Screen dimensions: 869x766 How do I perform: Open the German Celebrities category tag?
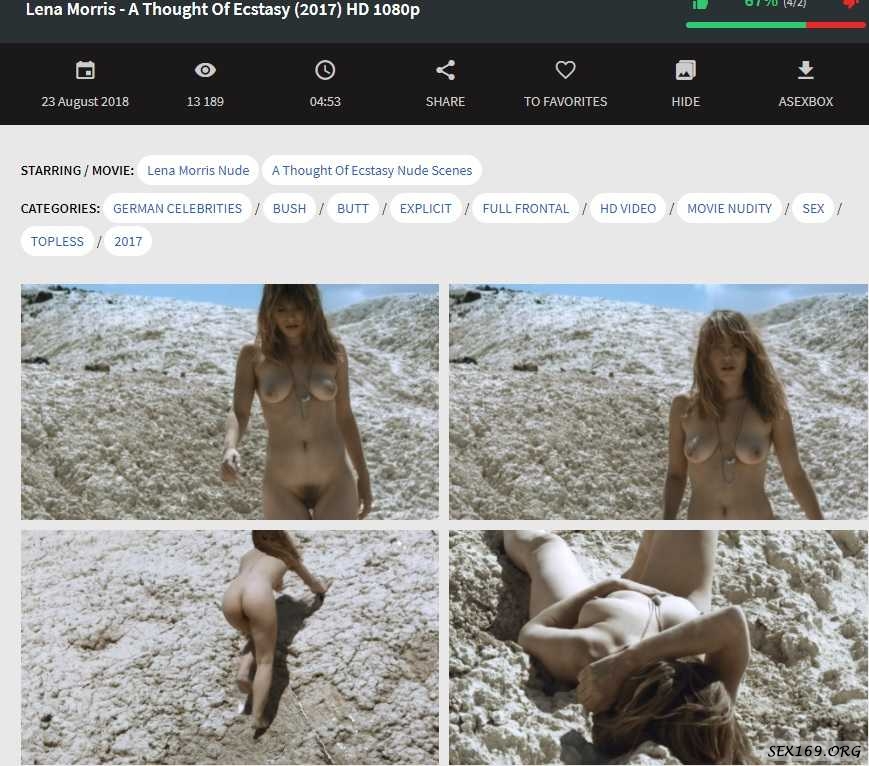177,208
